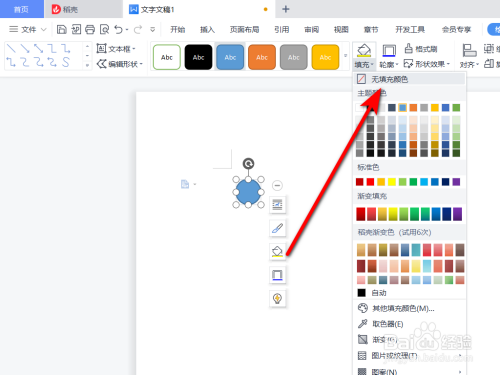Image resolution: width=500 pixels, height=375 pixels.
Task: Switch to the 插入 ribbon tab
Action: point(207,30)
